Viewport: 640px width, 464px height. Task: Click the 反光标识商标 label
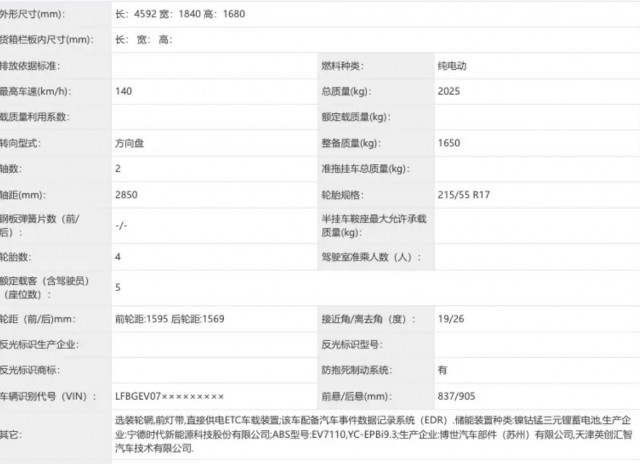30,370
